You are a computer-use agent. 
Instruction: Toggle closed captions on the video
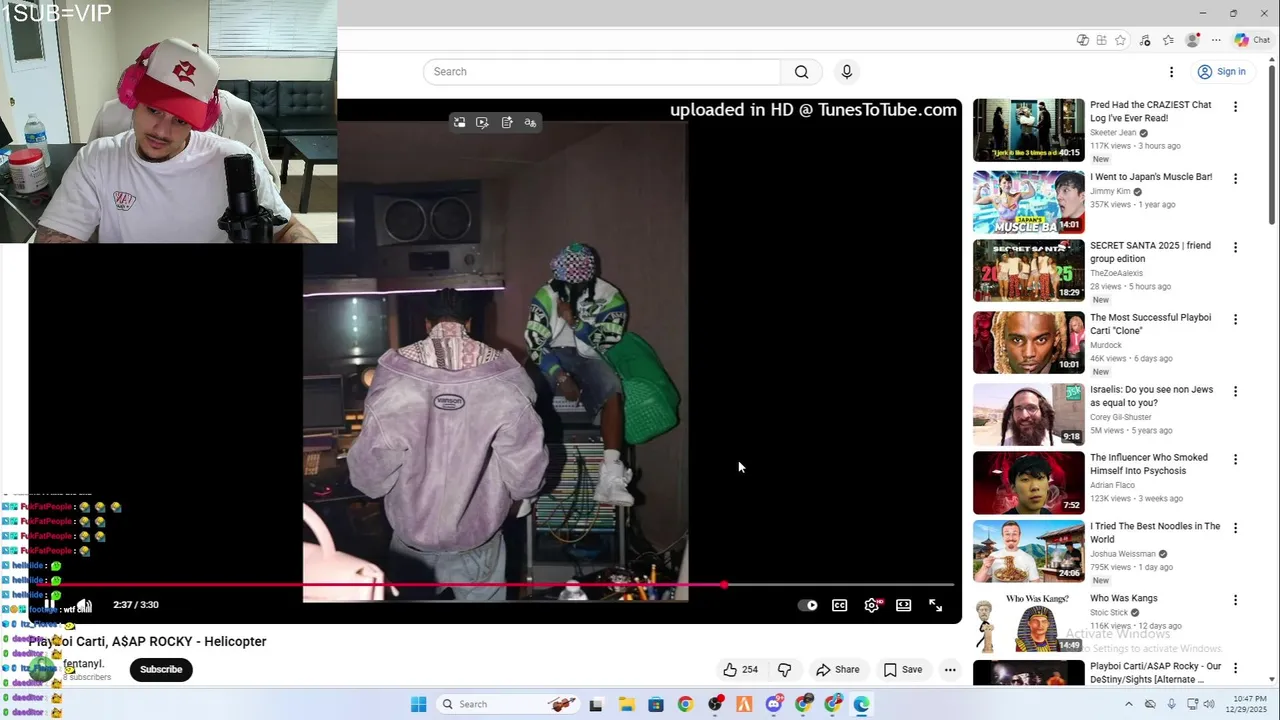(840, 605)
